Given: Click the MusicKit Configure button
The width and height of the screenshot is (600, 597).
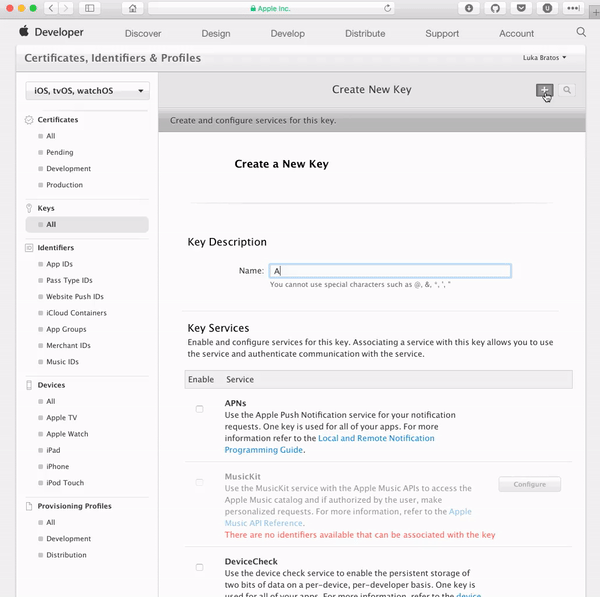Looking at the screenshot, I should coord(530,484).
